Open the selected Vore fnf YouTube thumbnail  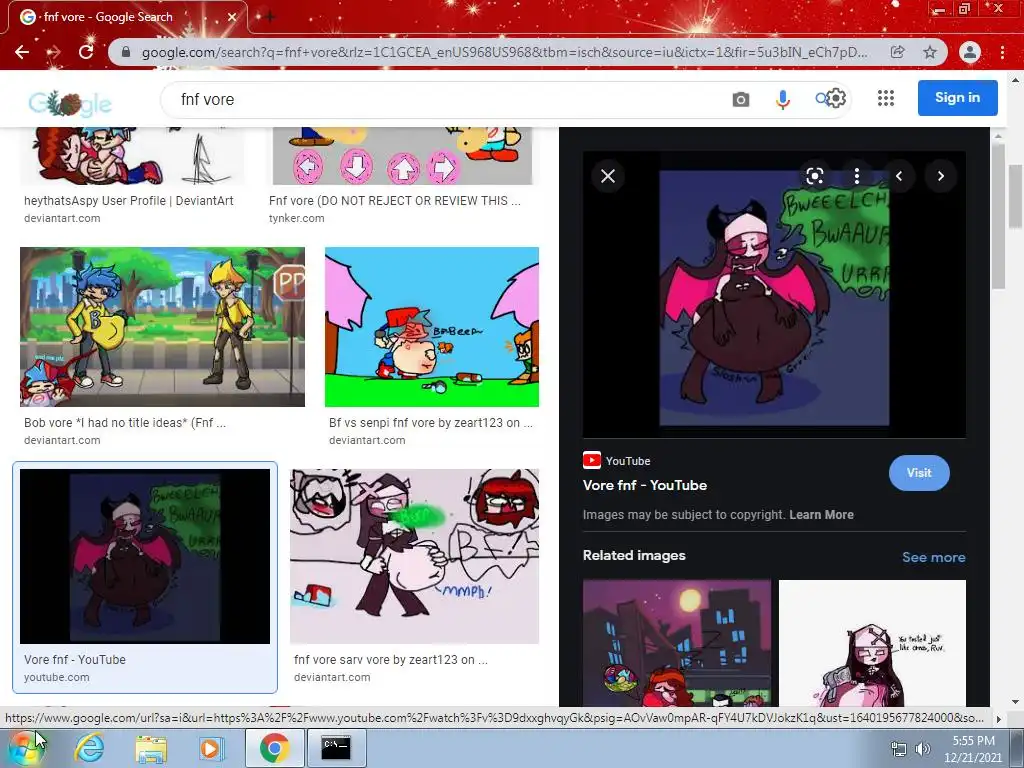pos(145,556)
